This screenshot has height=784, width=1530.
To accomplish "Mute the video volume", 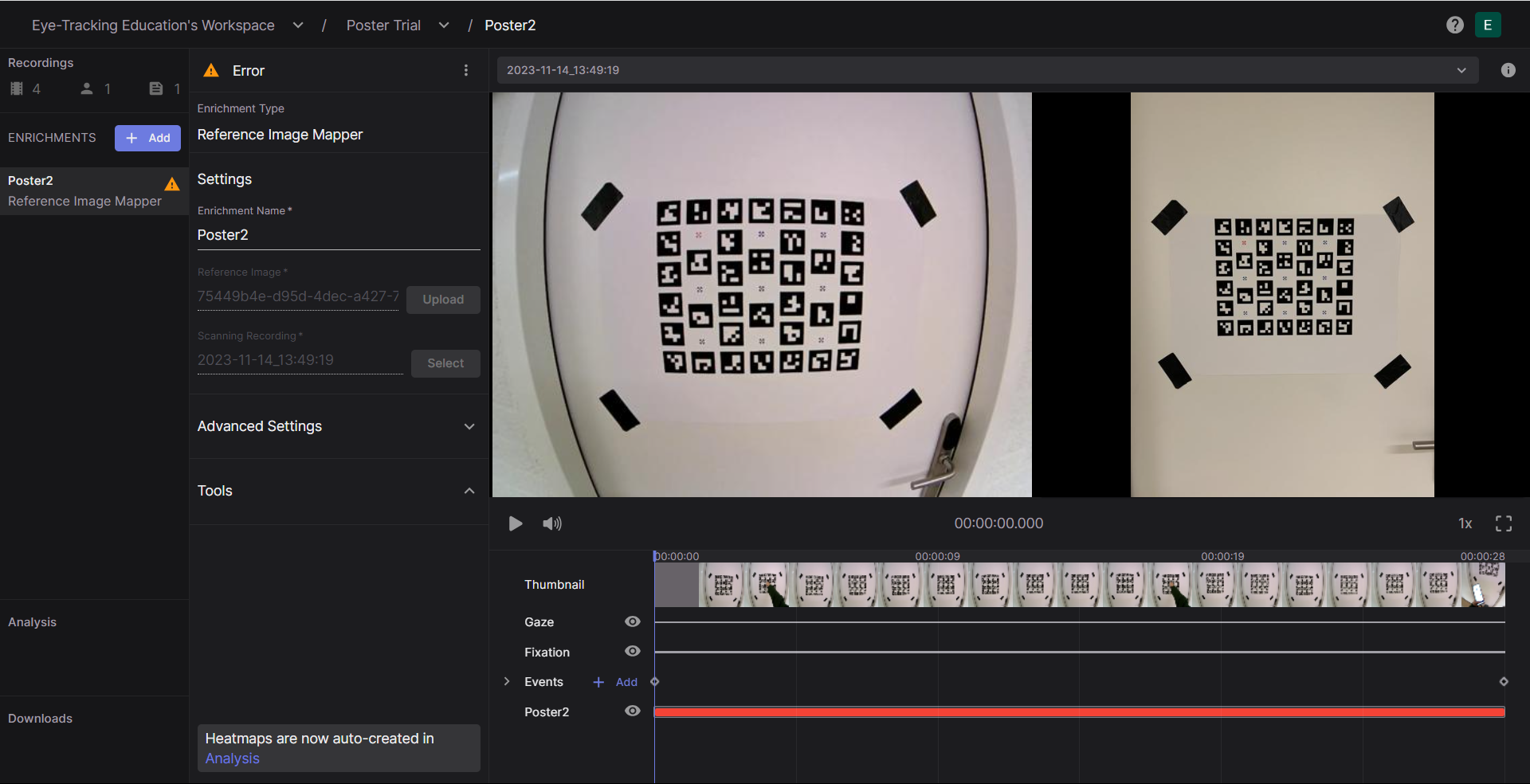I will click(552, 523).
